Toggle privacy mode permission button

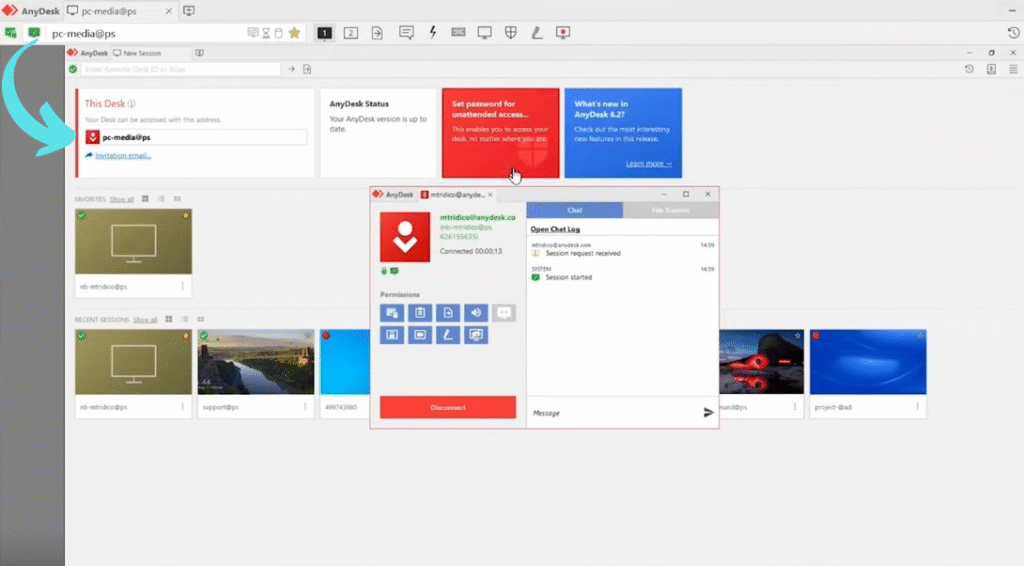[476, 335]
